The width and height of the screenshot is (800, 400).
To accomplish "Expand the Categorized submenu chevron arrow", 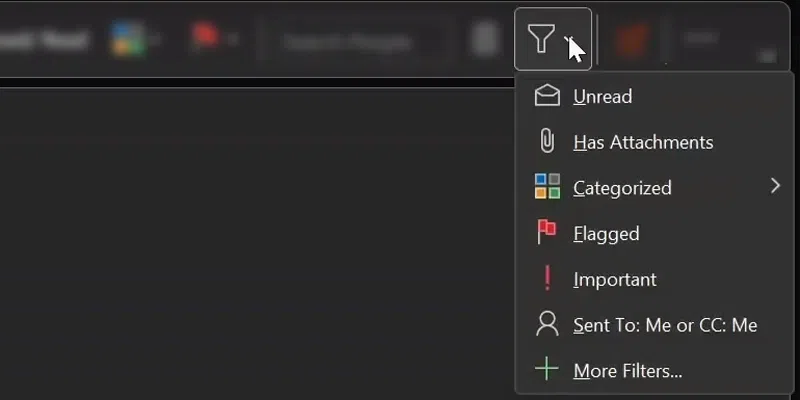I will tap(776, 186).
